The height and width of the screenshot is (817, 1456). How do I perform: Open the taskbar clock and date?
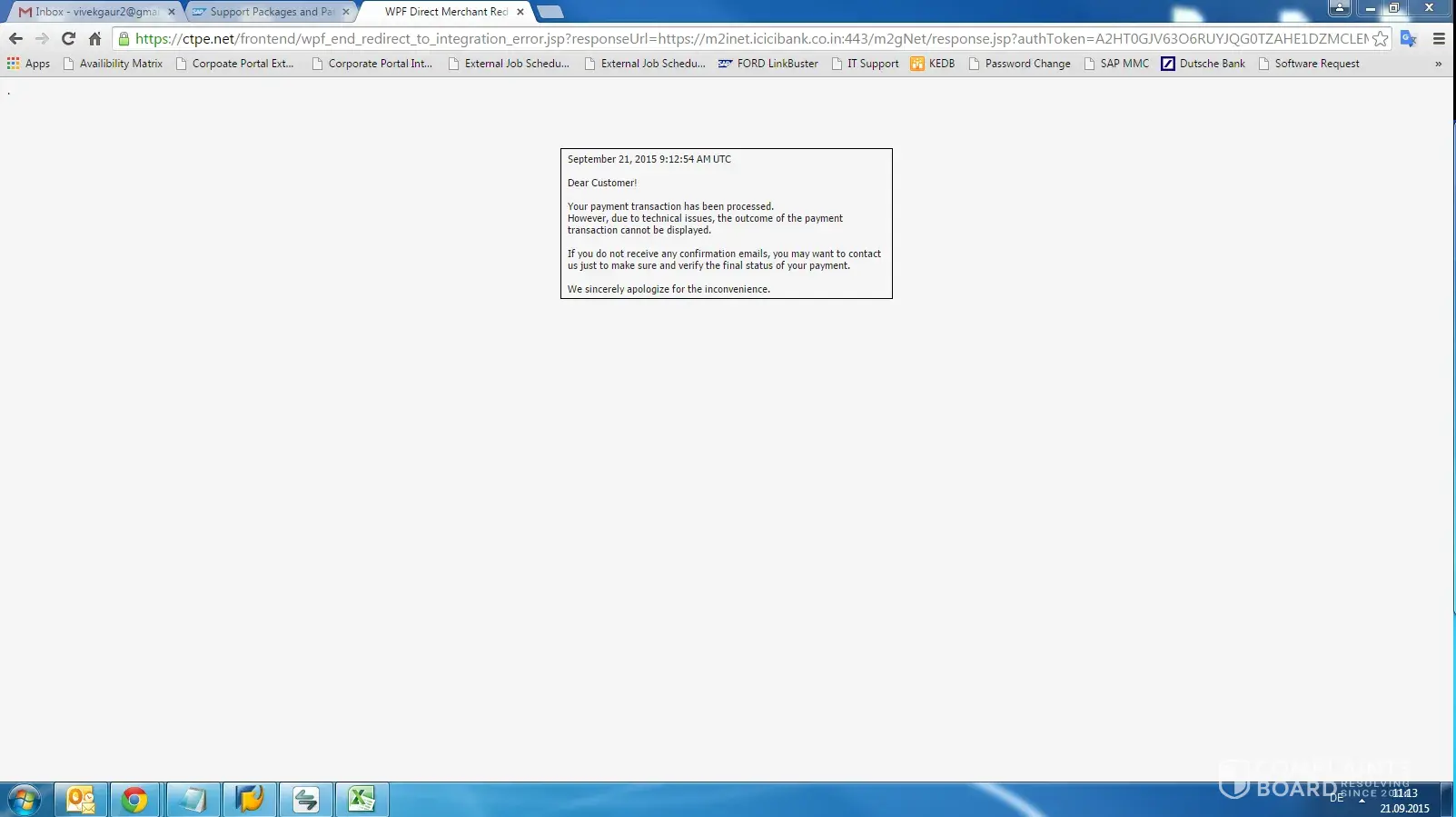click(1404, 801)
